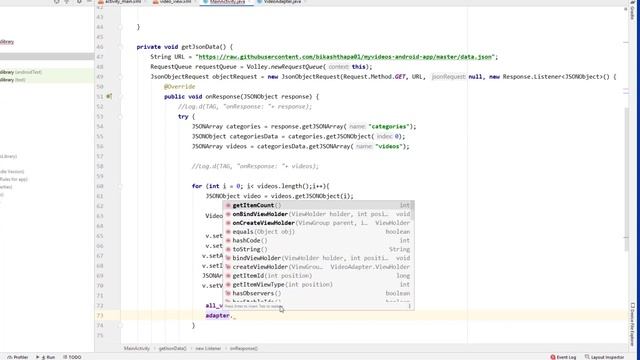Image resolution: width=640 pixels, height=360 pixels.
Task: Click the project panel locate target icon
Action: (x=56, y=2)
